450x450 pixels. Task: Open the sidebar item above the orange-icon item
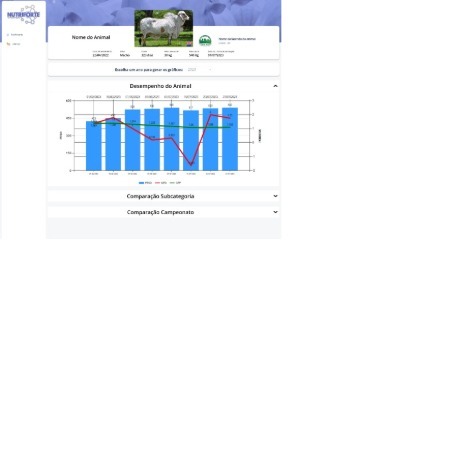tap(15, 35)
